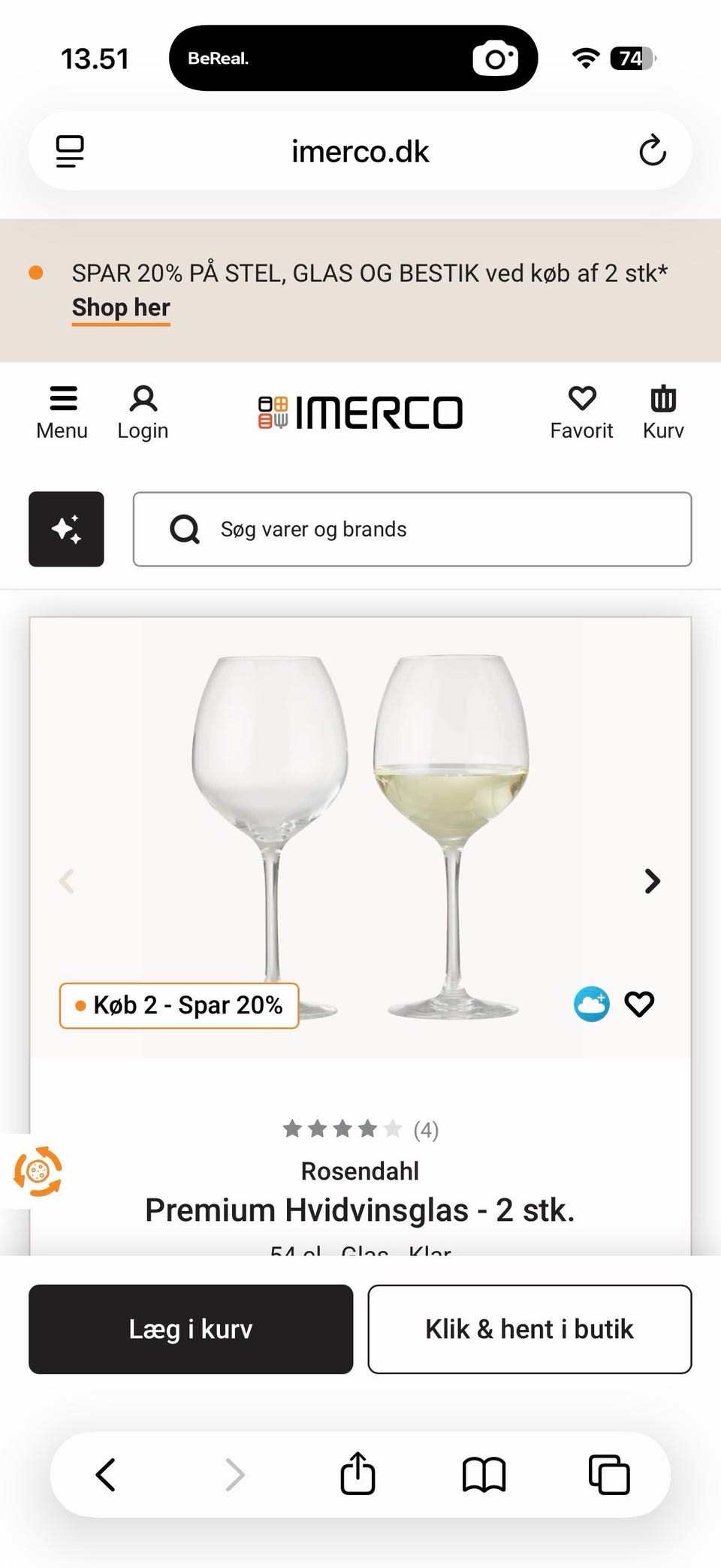
Task: Tap the Safari share button
Action: pos(357,1474)
